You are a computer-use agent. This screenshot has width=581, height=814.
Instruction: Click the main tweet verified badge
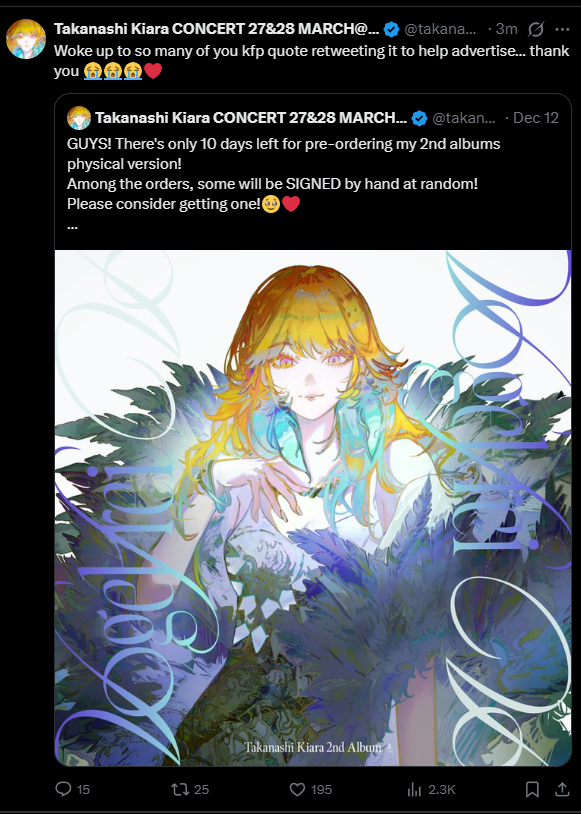point(391,30)
